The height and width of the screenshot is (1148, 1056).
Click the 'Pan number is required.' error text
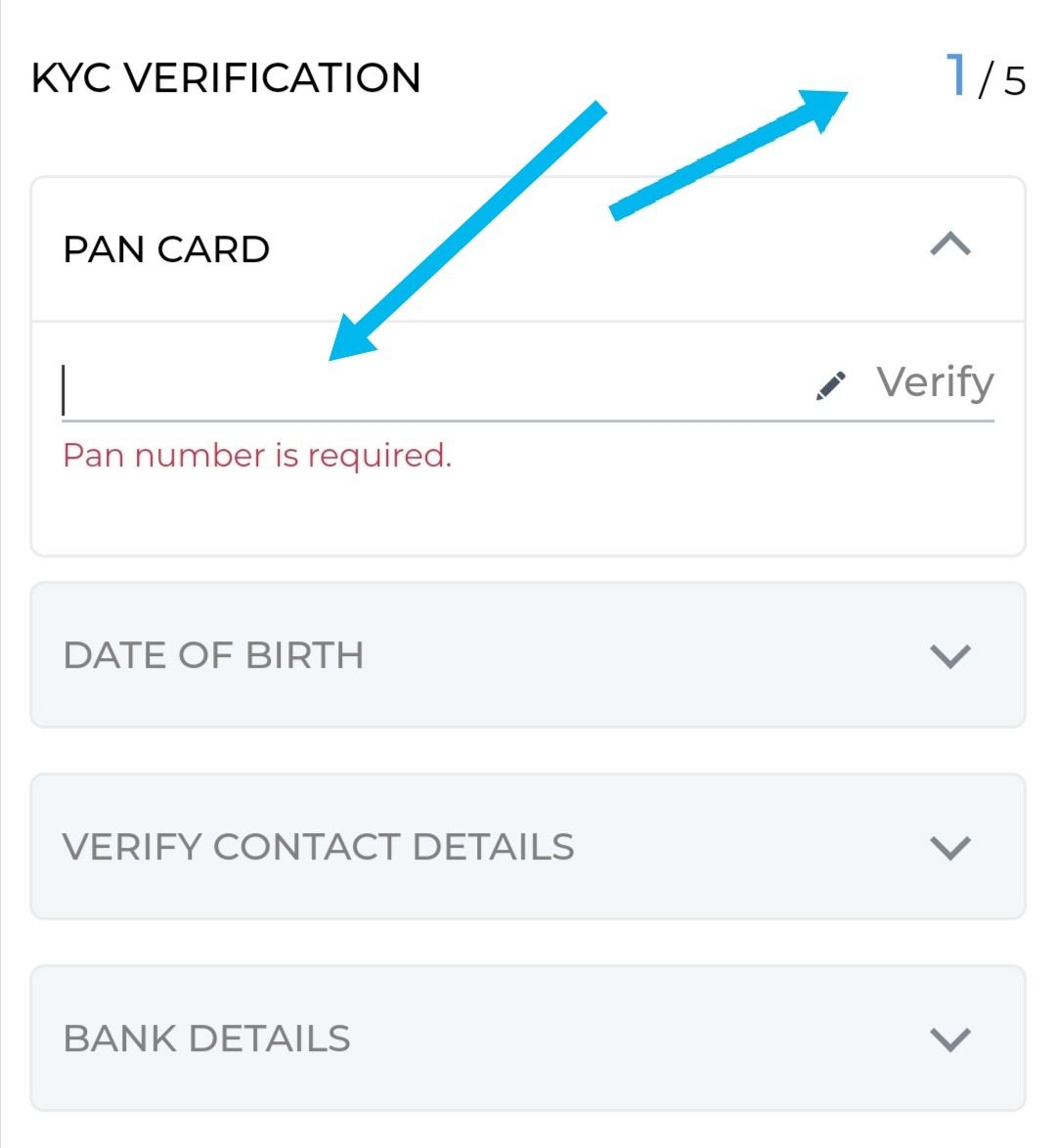tap(257, 456)
